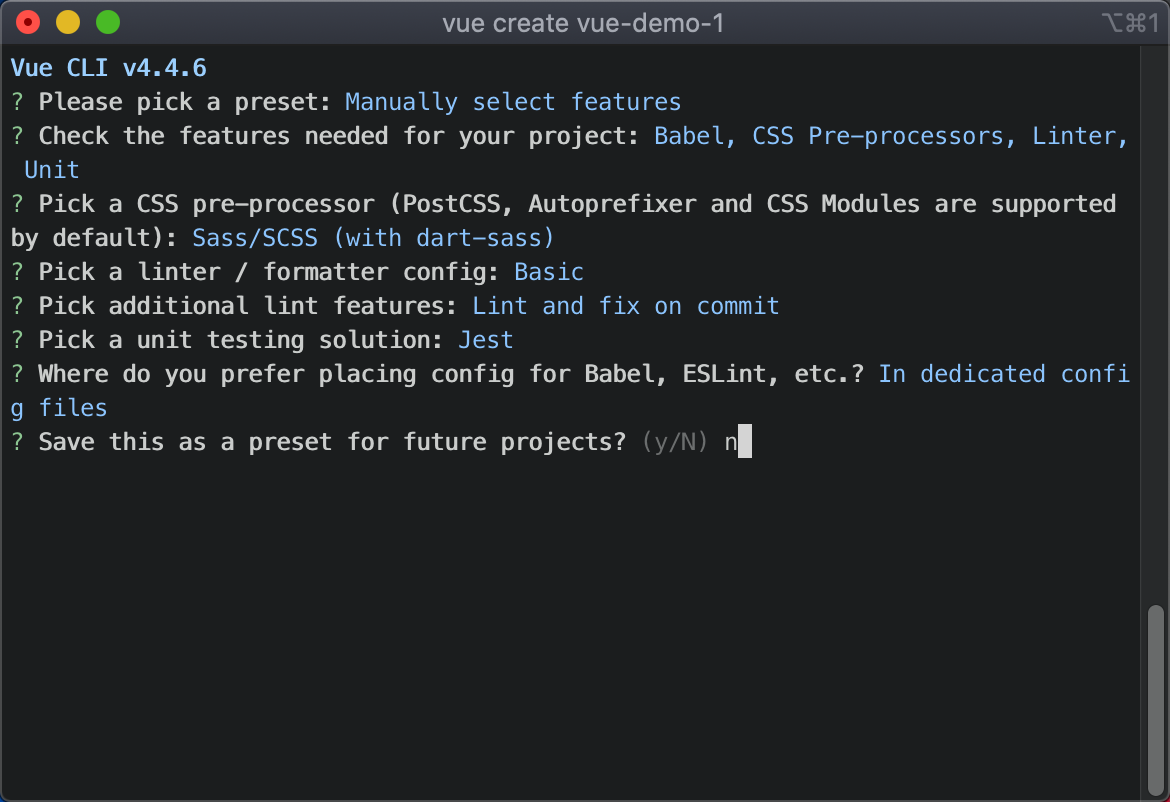Click 'Pick a CSS pre-processor' prompt text

tap(206, 204)
